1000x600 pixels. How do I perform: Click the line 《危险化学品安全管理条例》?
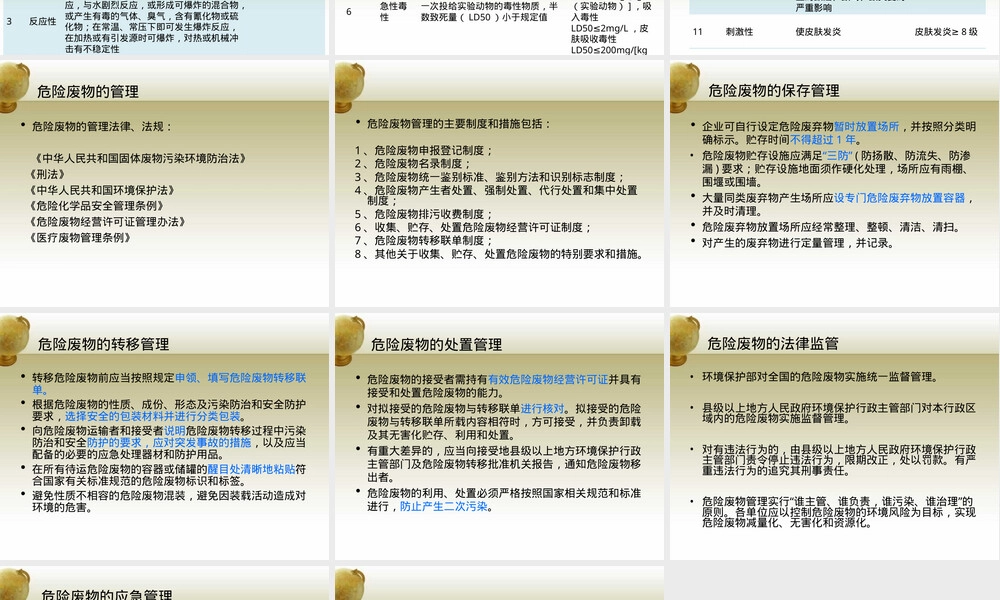pos(97,206)
